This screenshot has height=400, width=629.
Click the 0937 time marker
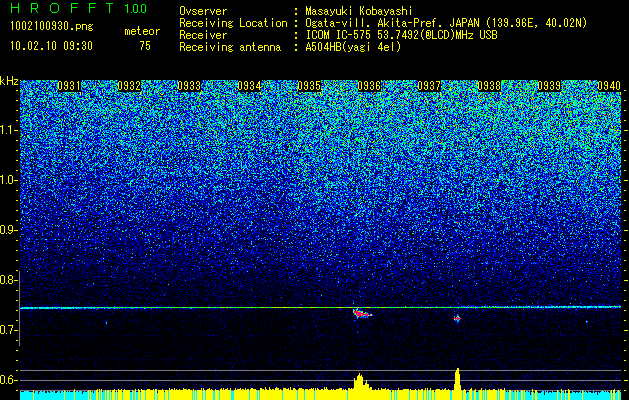tap(429, 86)
